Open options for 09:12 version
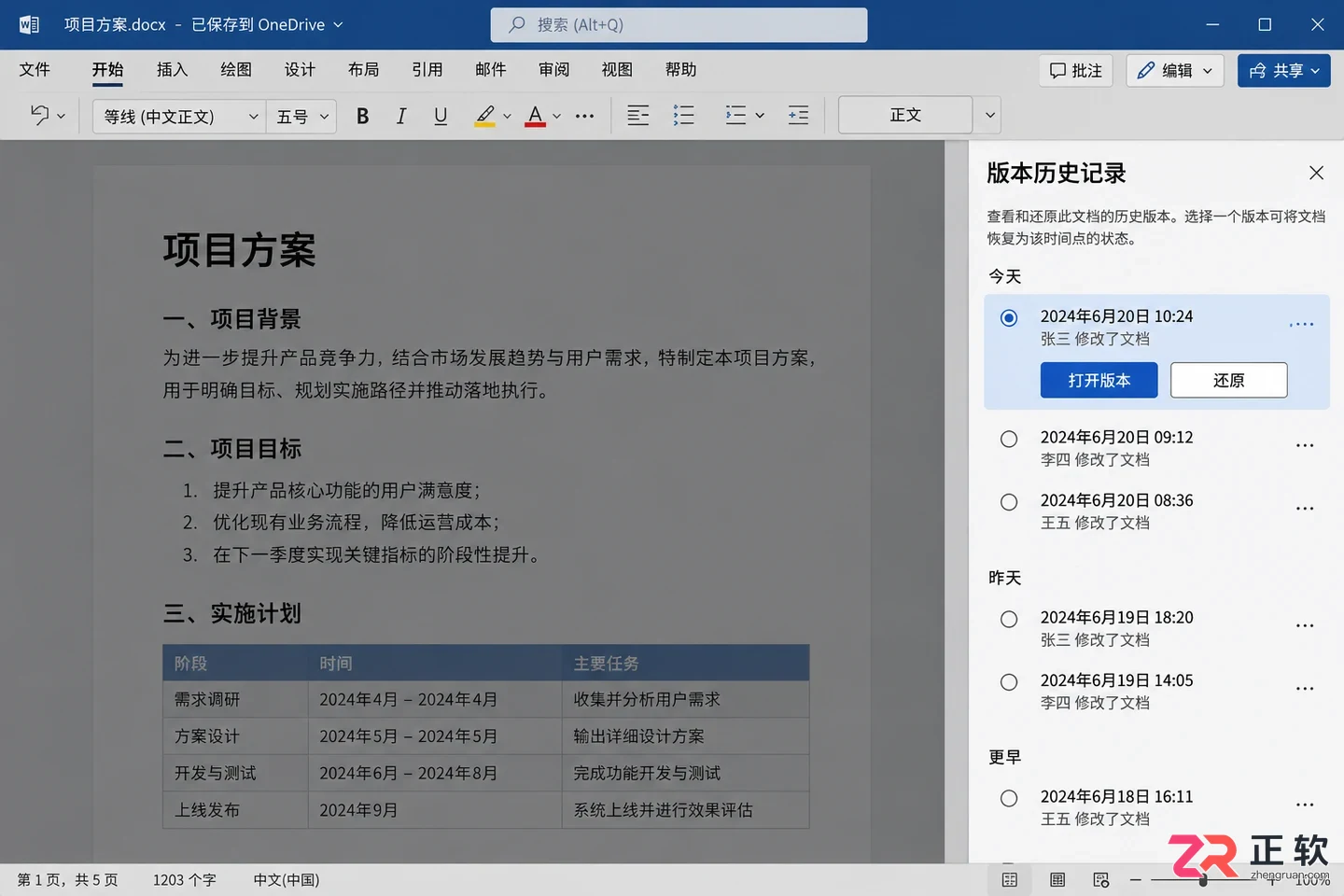 (x=1305, y=445)
